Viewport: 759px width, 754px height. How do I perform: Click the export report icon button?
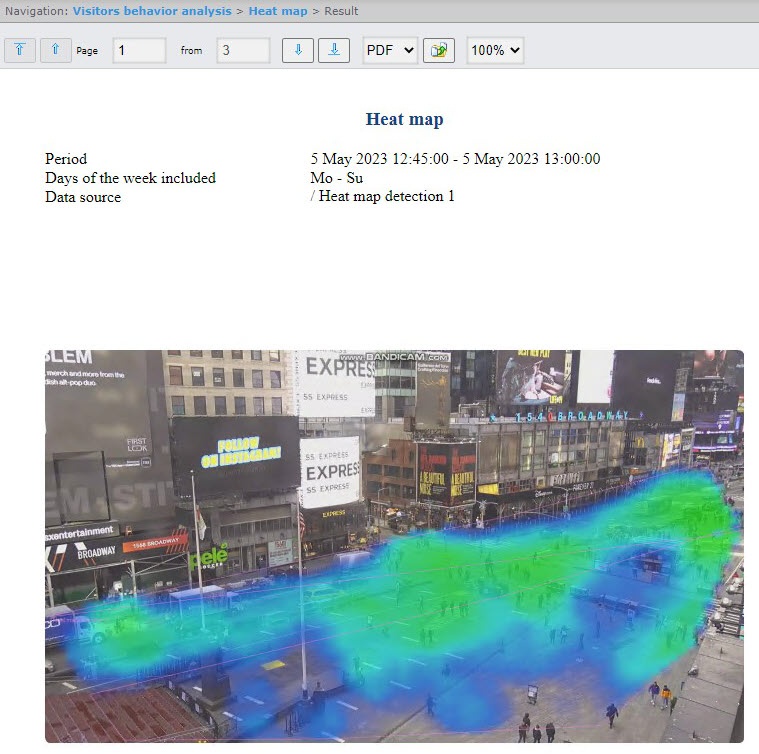439,50
